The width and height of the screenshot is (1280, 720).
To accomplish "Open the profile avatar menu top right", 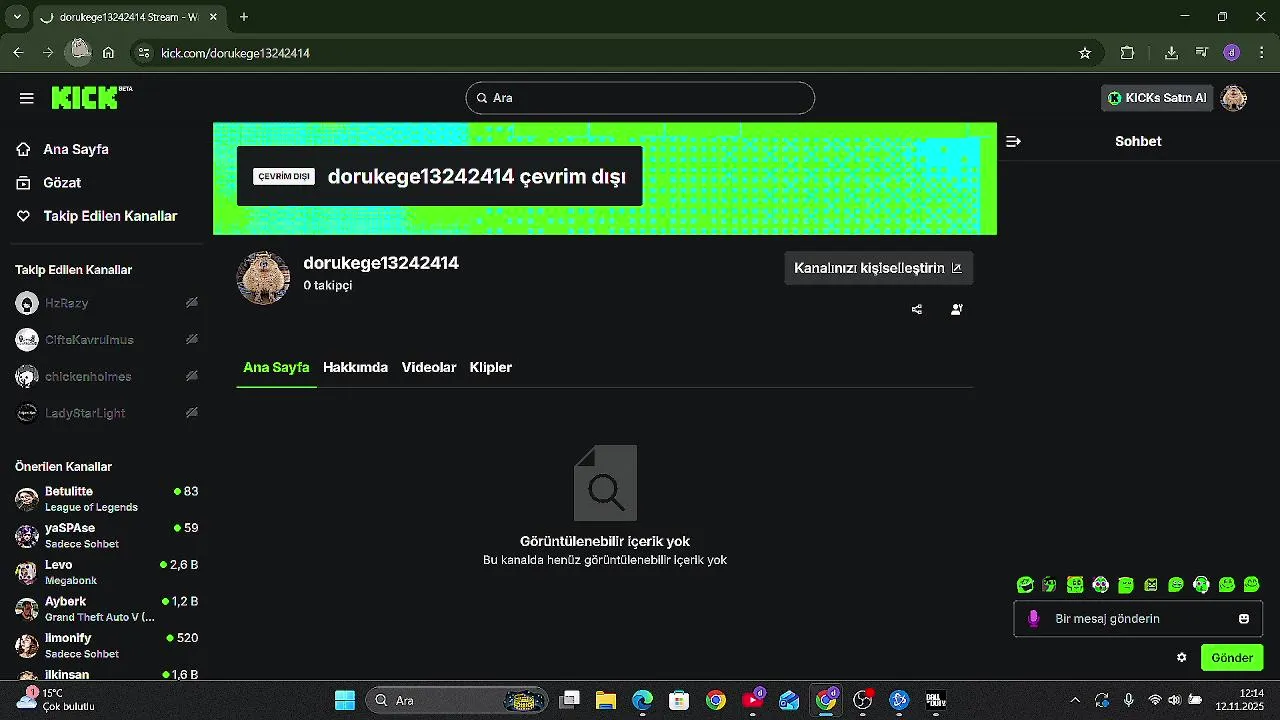I will [x=1234, y=98].
